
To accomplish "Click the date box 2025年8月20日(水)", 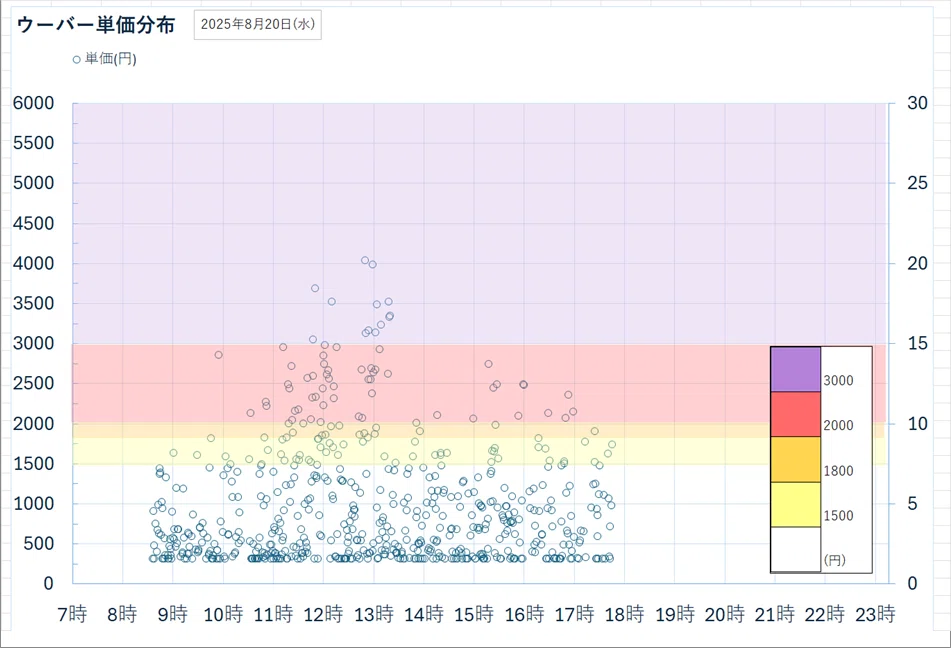I will [258, 25].
